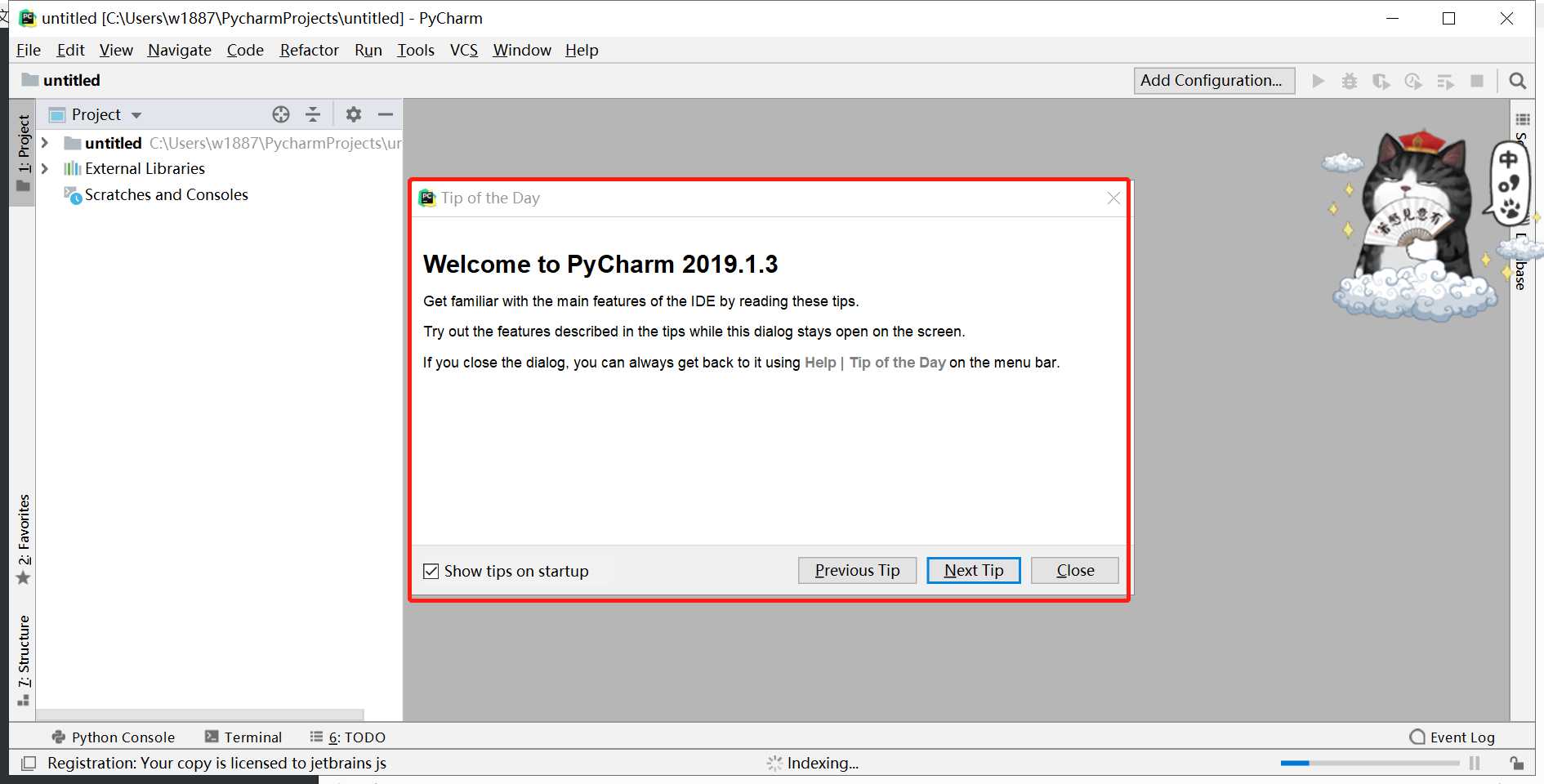The height and width of the screenshot is (784, 1544).
Task: Open the Help menu
Action: tap(582, 50)
